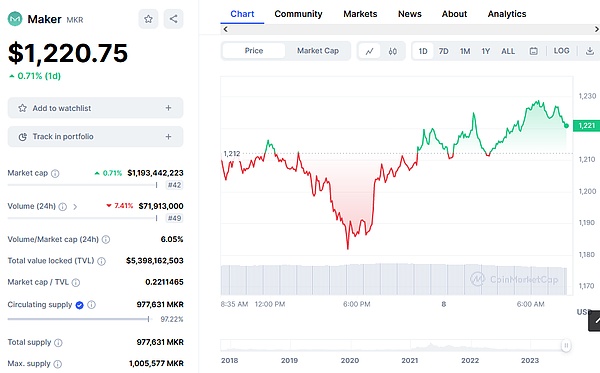
Task: Click the #42 market cap rank badge
Action: 174,185
